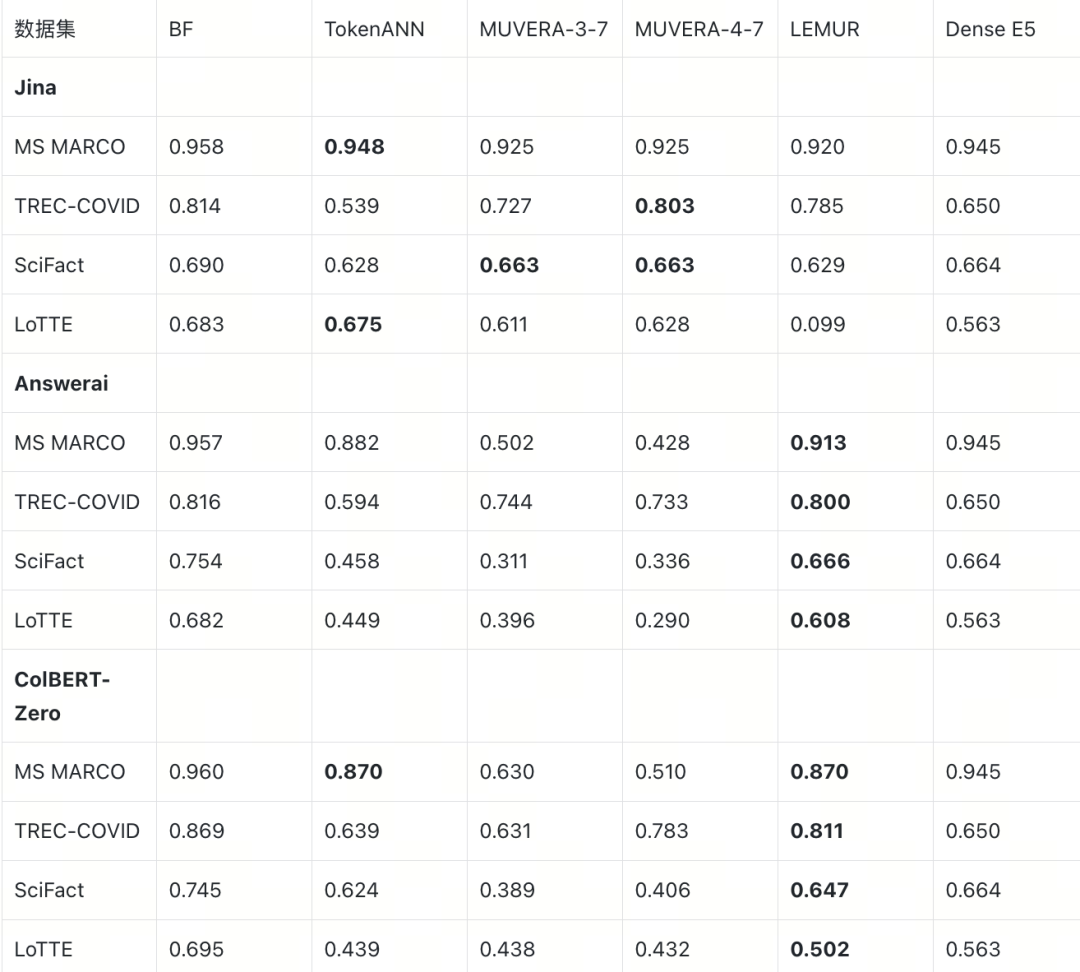Select the 0.099 LEMUR value cell
This screenshot has height=972, width=1080.
coord(817,324)
